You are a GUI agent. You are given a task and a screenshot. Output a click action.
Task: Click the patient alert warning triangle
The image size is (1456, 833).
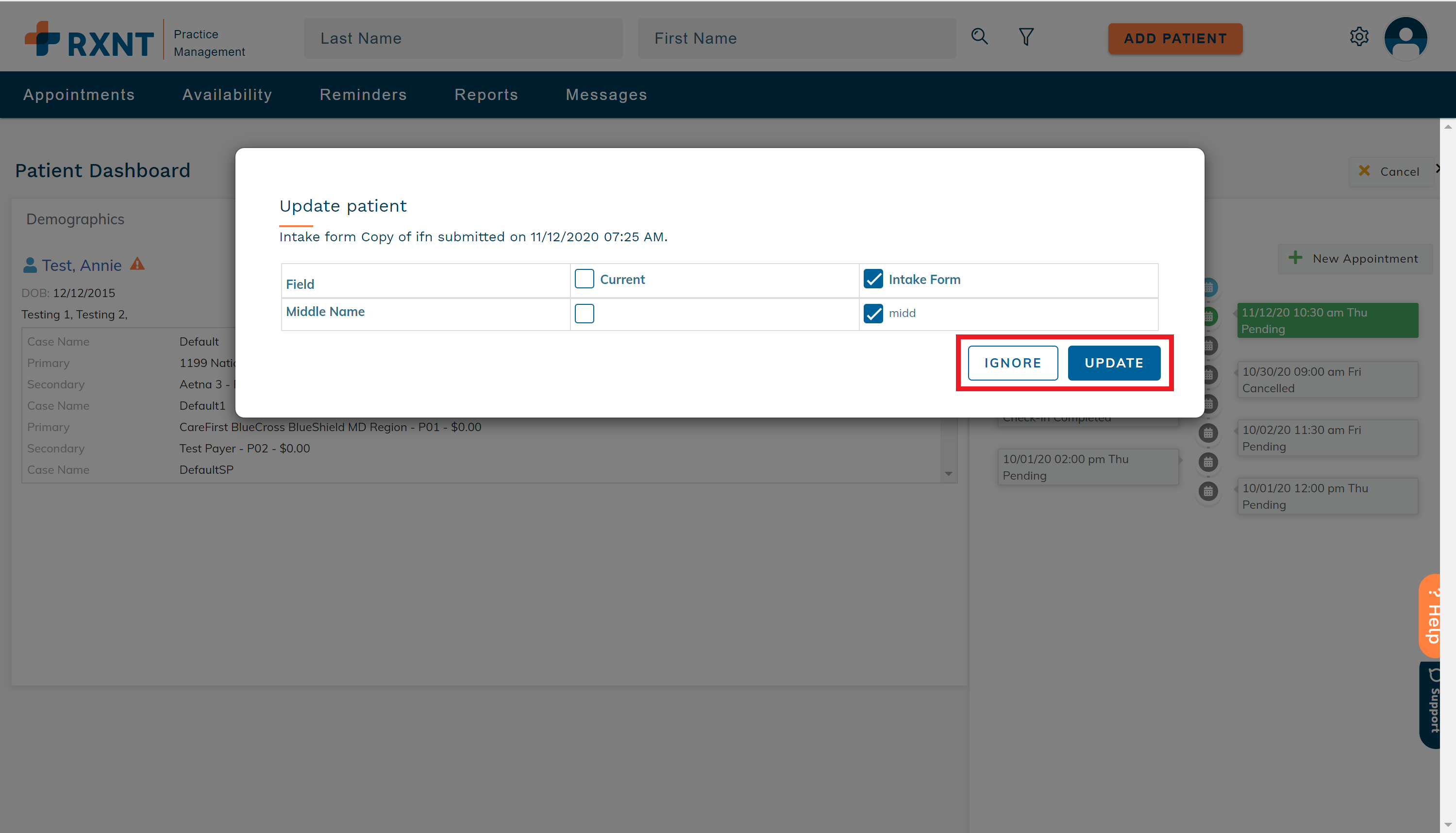tap(137, 264)
